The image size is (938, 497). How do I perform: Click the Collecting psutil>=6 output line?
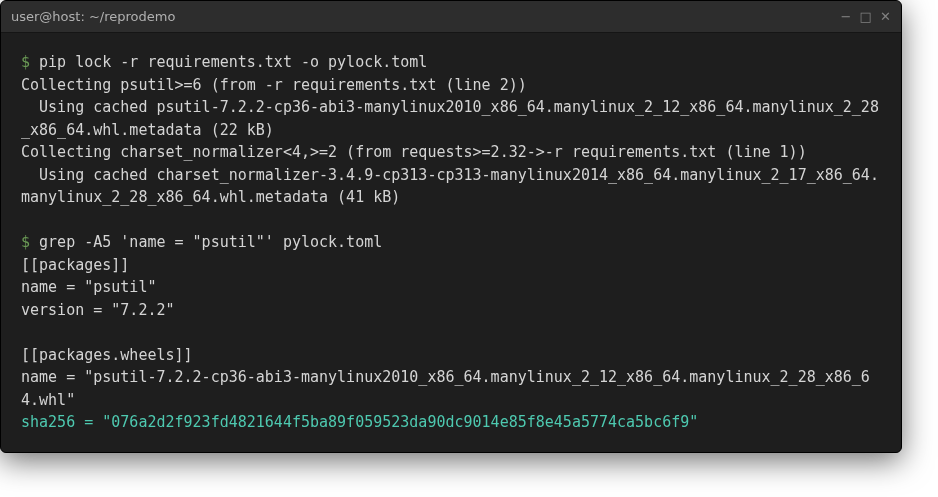point(273,84)
